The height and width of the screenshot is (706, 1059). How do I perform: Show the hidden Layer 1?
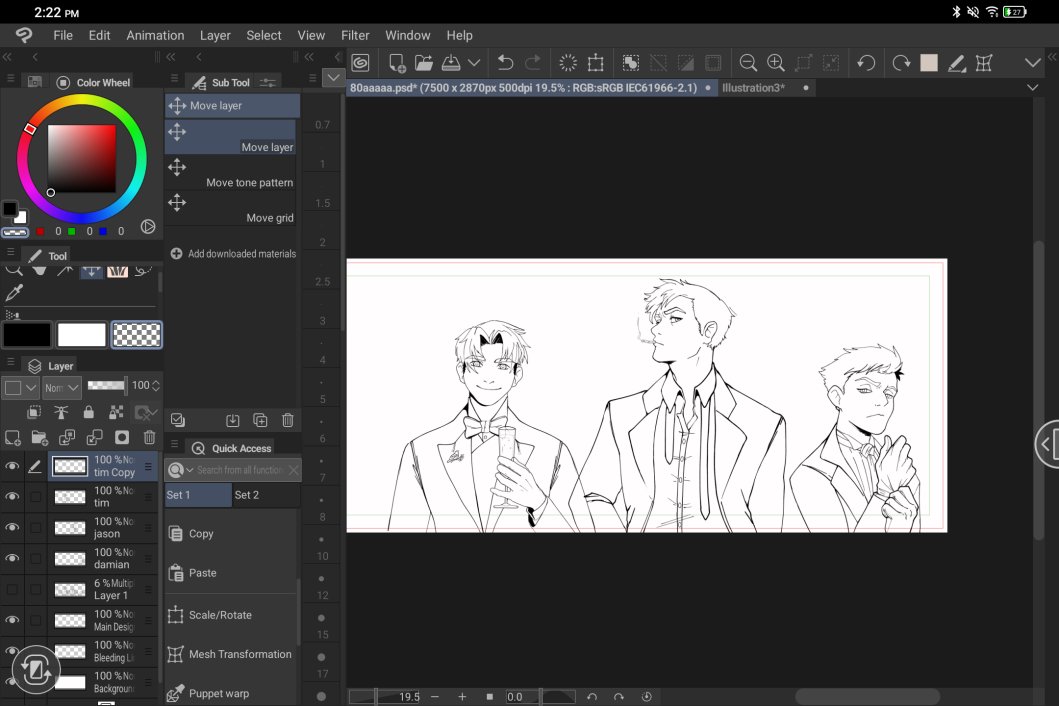coord(12,589)
